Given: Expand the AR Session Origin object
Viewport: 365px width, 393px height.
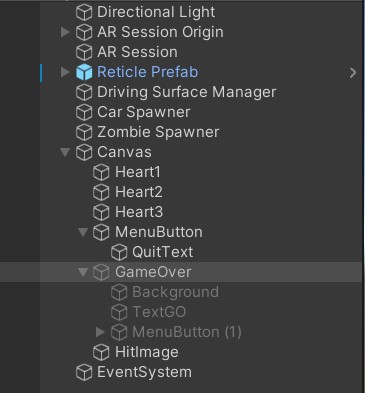Looking at the screenshot, I should click(x=65, y=32).
